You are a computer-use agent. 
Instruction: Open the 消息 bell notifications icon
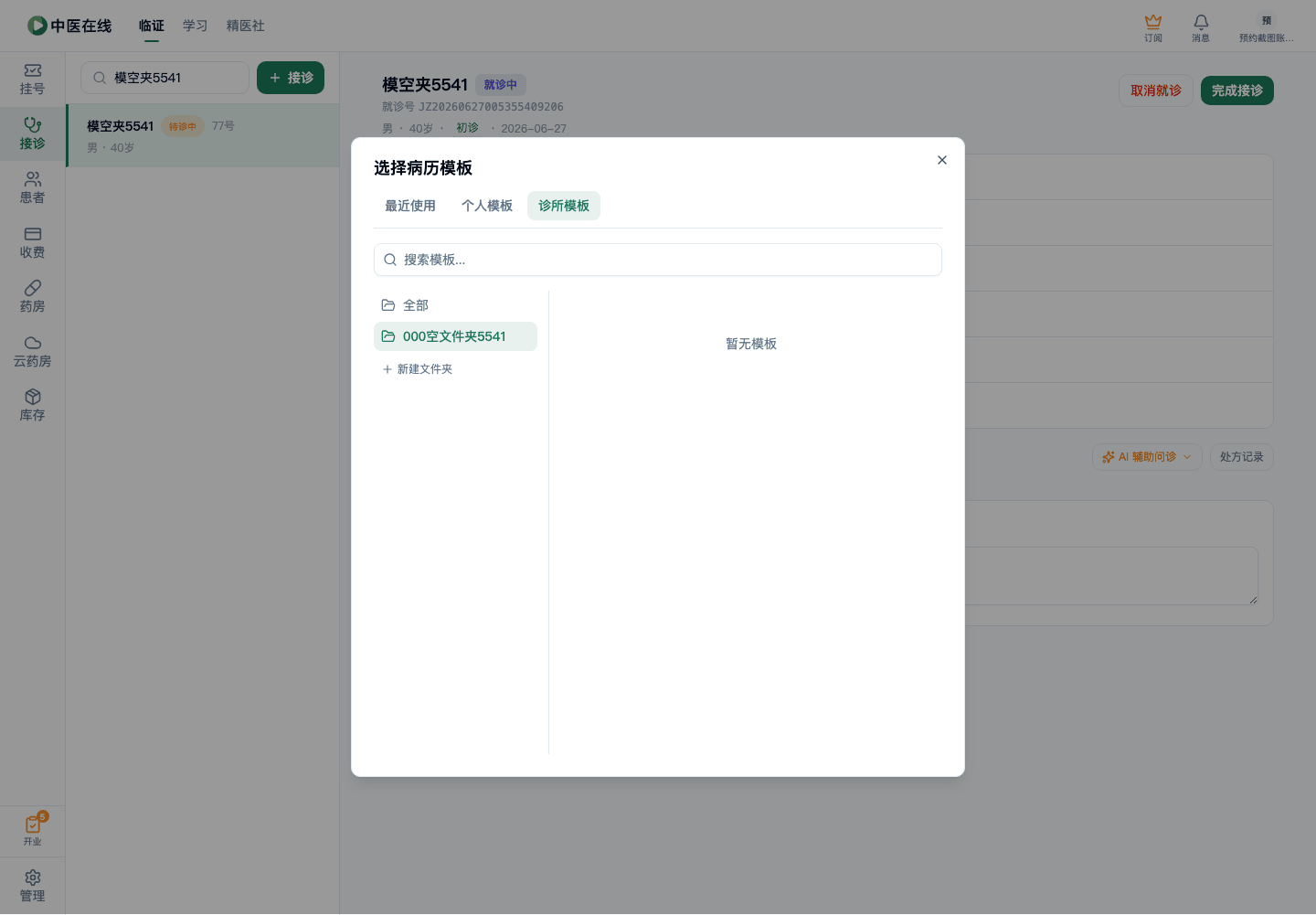pyautogui.click(x=1201, y=27)
